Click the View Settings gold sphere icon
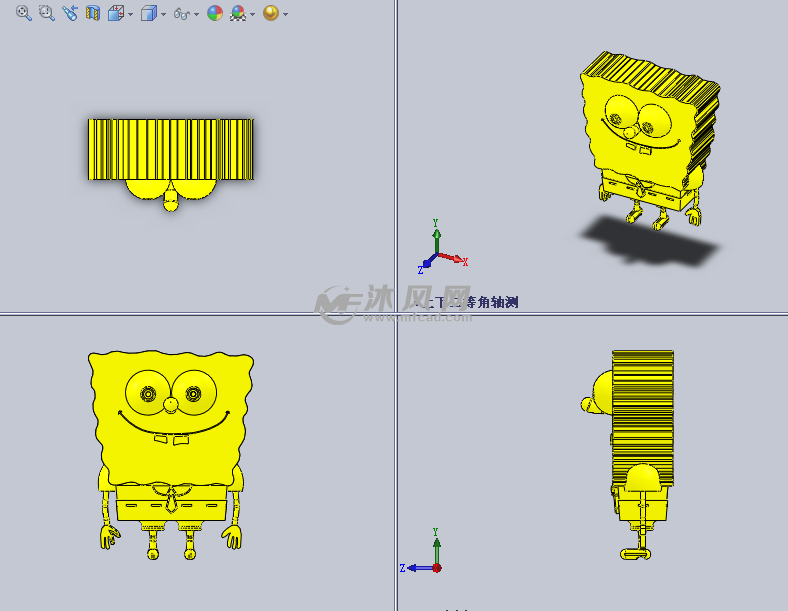The image size is (788, 611). (x=271, y=13)
